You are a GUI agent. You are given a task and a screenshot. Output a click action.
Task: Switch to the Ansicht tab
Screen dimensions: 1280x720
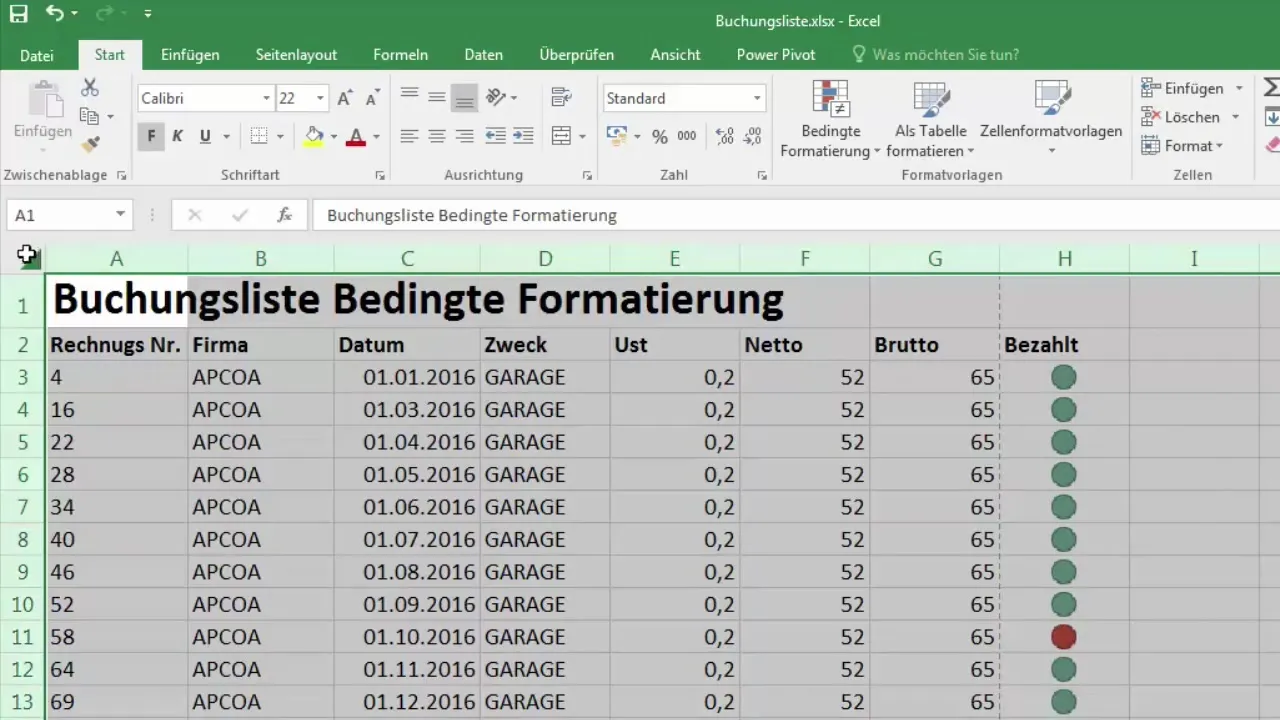click(675, 55)
